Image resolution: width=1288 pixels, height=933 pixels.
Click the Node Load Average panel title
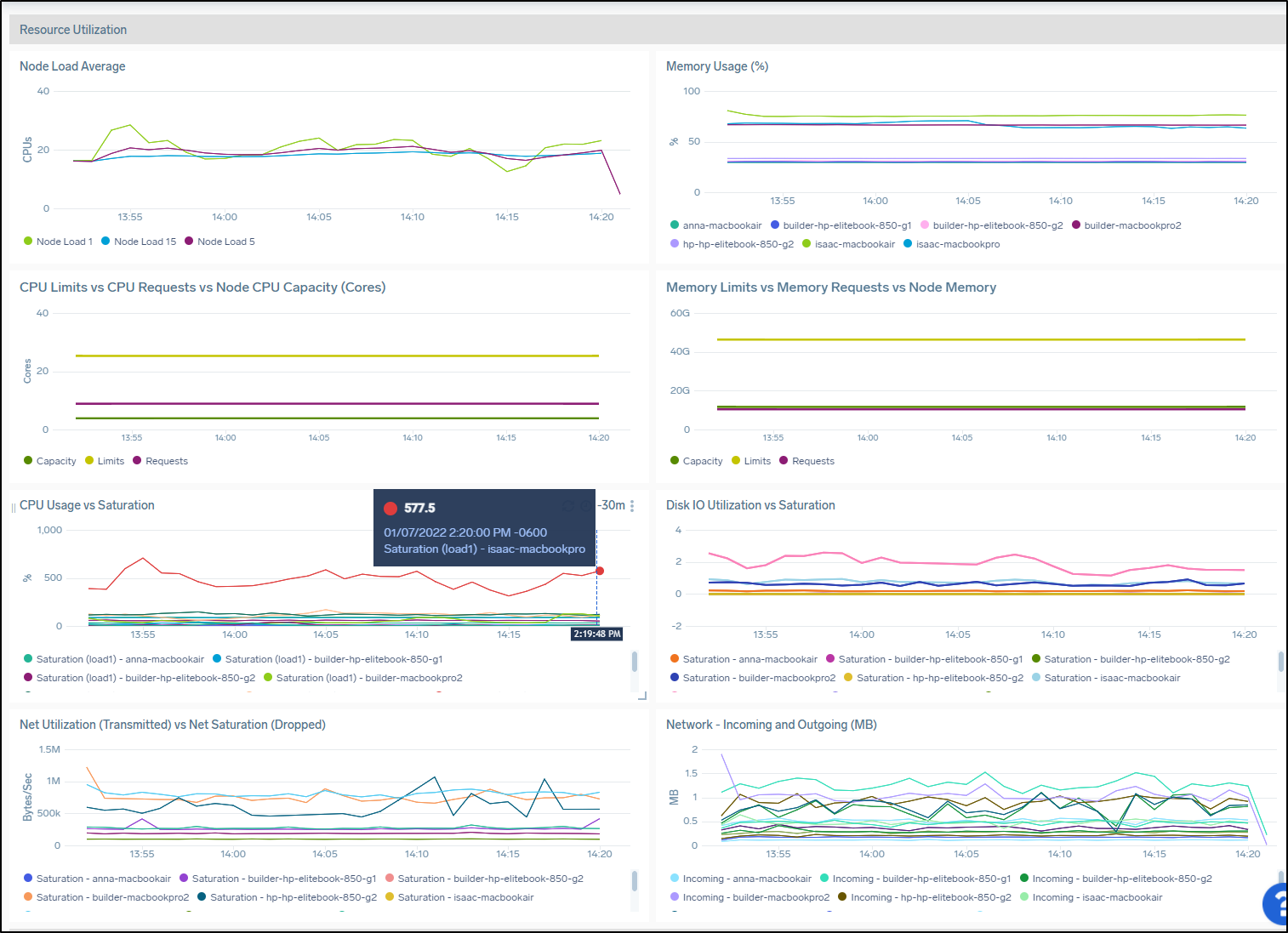[x=72, y=66]
